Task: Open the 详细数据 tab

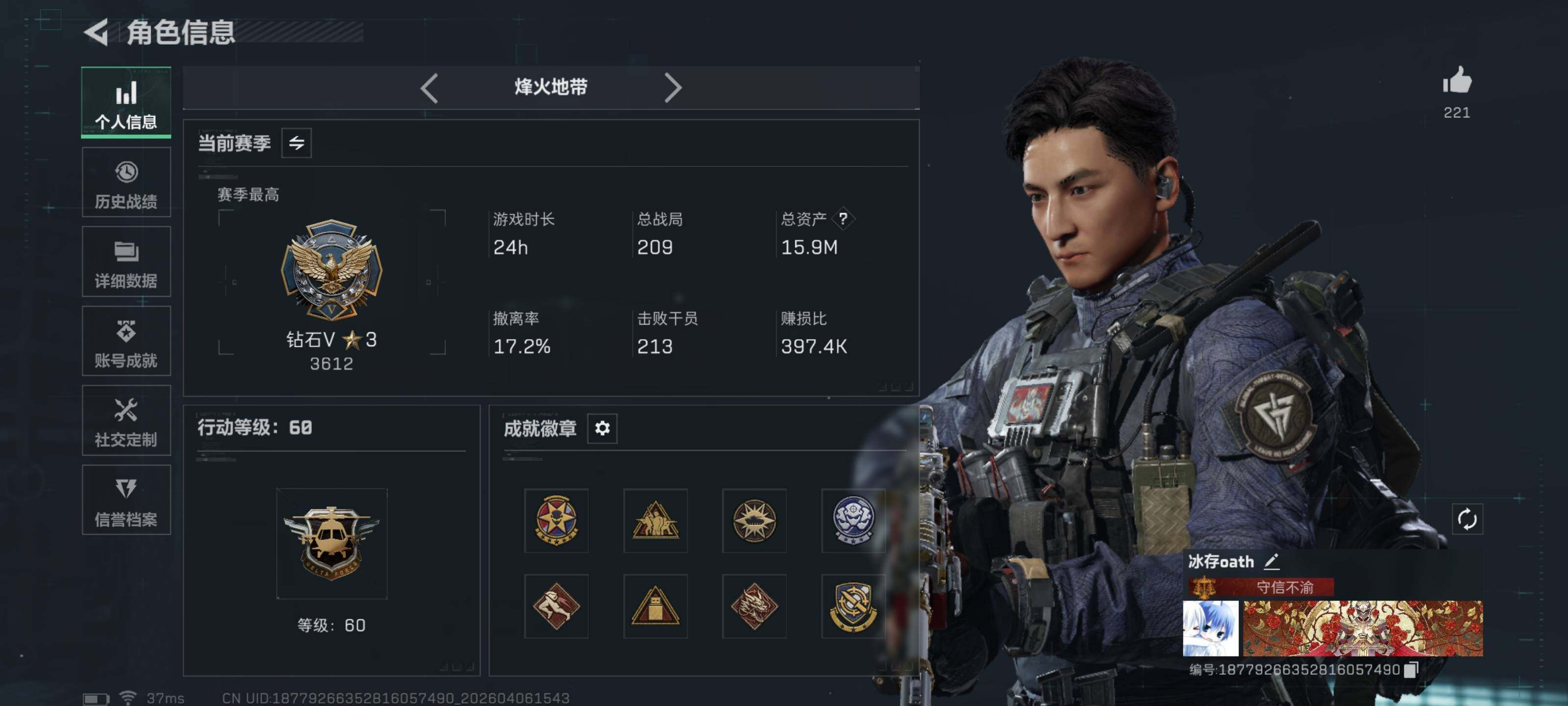Action: pos(126,261)
